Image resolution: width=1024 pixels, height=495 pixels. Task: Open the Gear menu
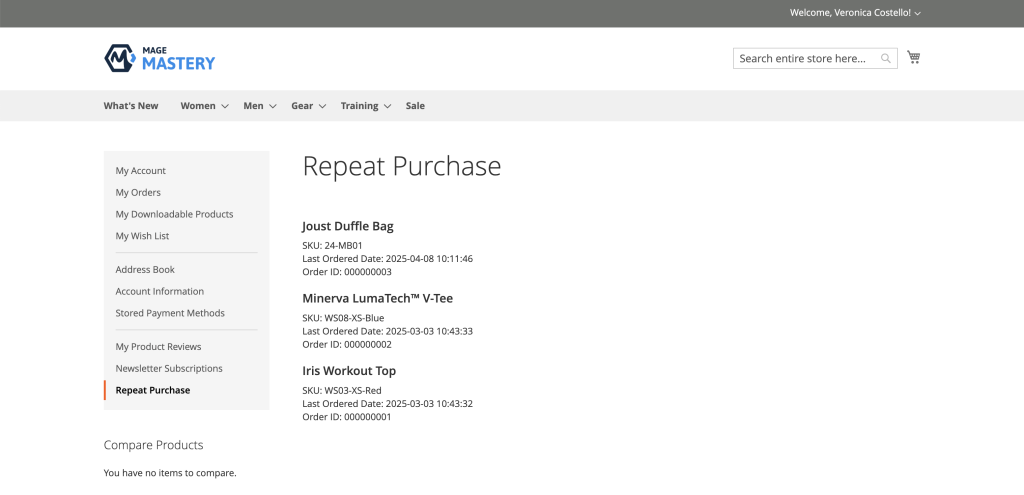click(x=302, y=106)
